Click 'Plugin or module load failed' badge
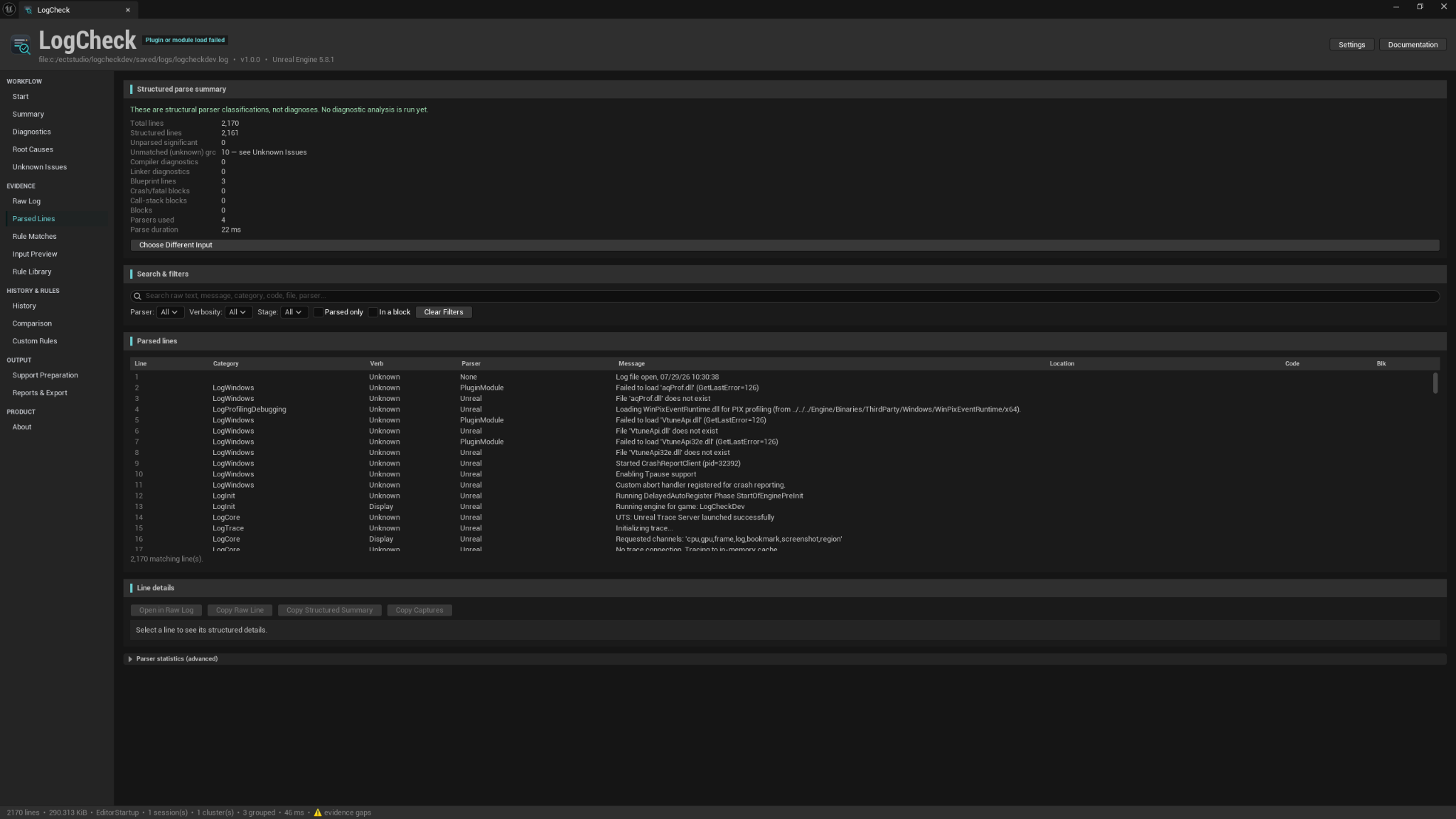This screenshot has width=1456, height=819. (185, 40)
